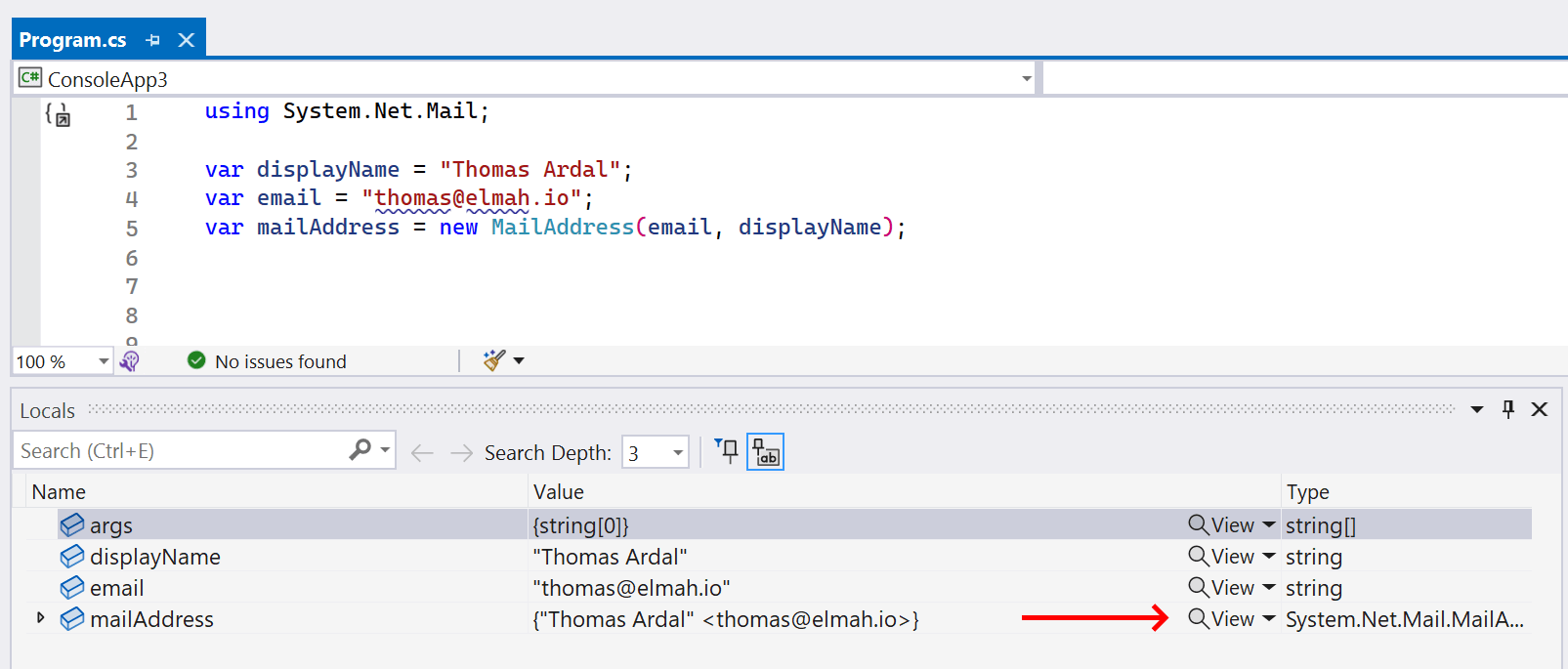Image resolution: width=1568 pixels, height=669 pixels.
Task: Open the ConsoleApp3 project dropdown
Action: coord(1027,79)
